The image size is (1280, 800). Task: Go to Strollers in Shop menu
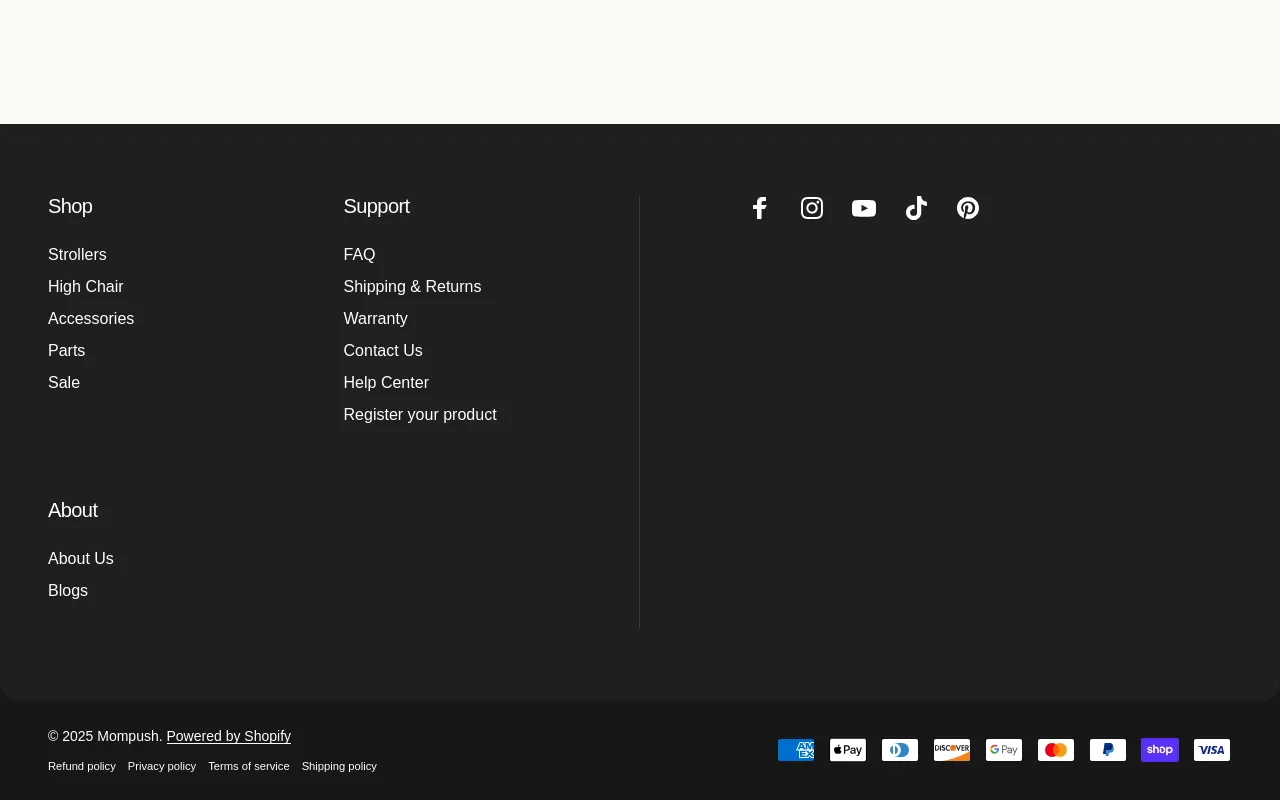coord(77,255)
